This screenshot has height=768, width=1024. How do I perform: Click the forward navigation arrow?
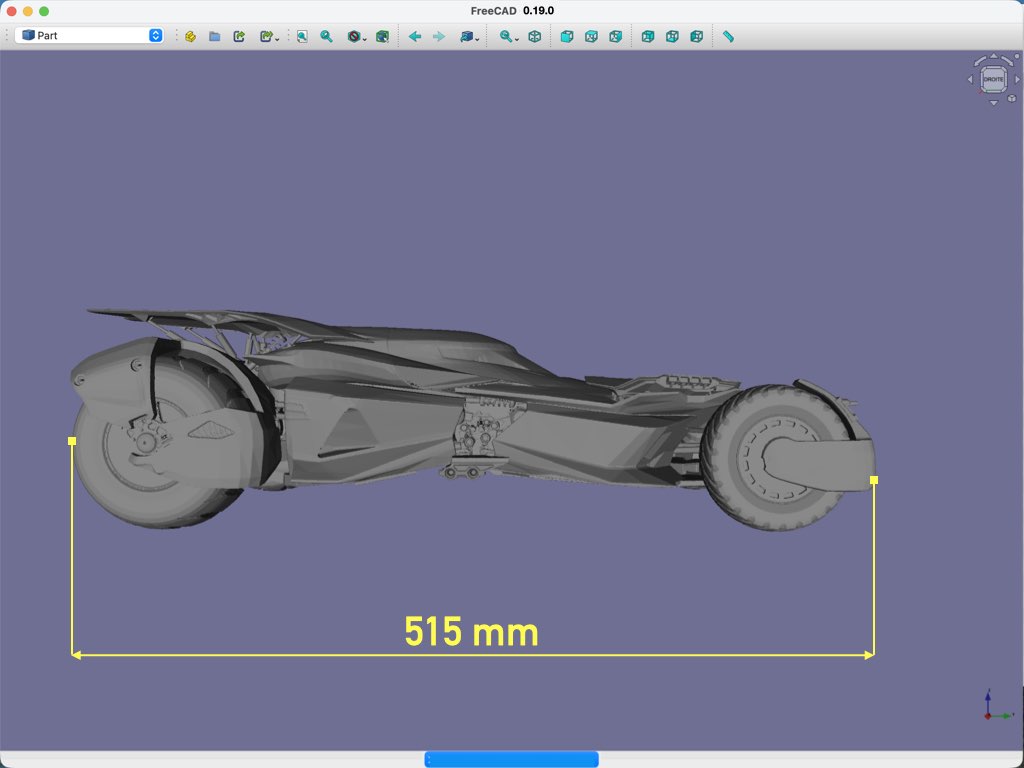(439, 36)
